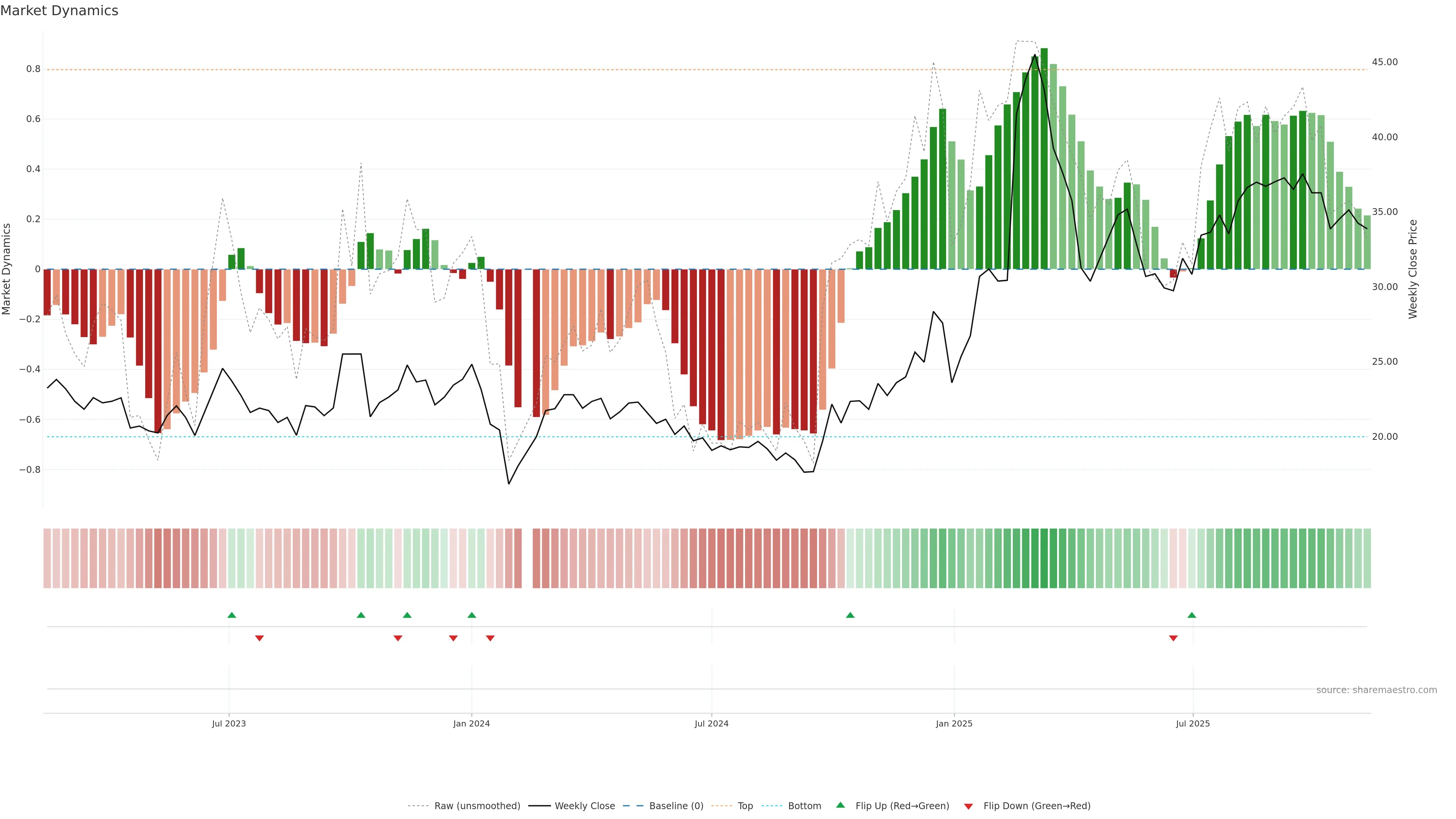The width and height of the screenshot is (1456, 819).
Task: Click the green triangle icon in the legend
Action: [x=841, y=805]
